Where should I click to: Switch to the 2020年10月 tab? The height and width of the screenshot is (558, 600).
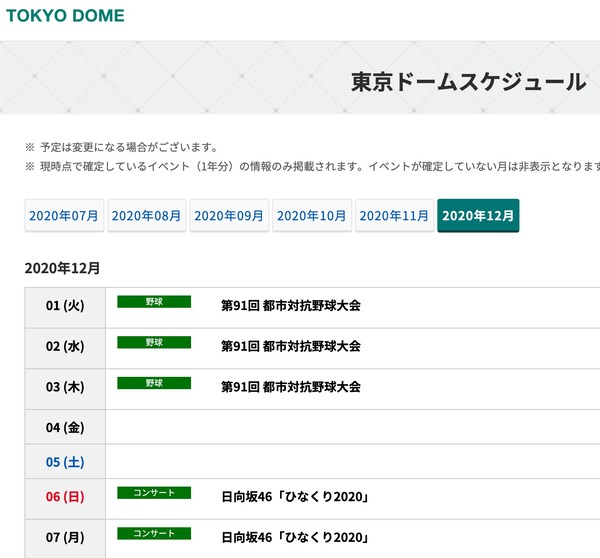coord(312,215)
